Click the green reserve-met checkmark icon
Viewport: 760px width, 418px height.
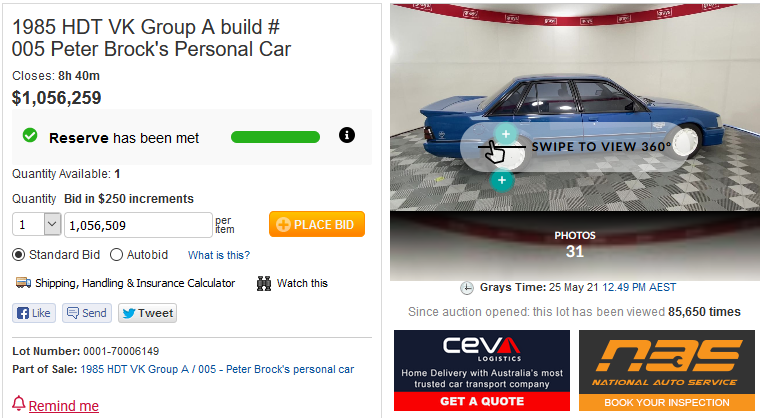[x=30, y=135]
